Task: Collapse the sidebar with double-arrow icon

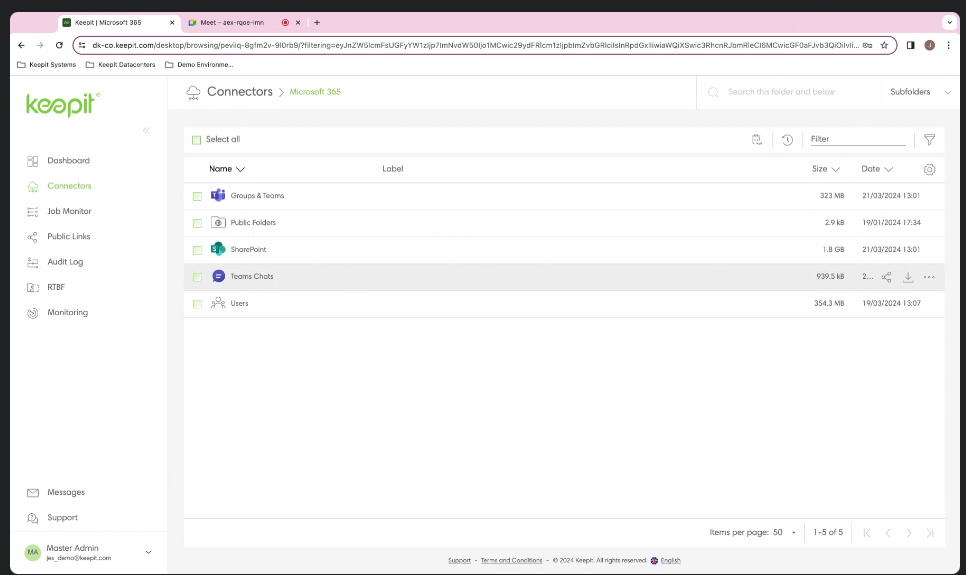Action: click(x=146, y=130)
